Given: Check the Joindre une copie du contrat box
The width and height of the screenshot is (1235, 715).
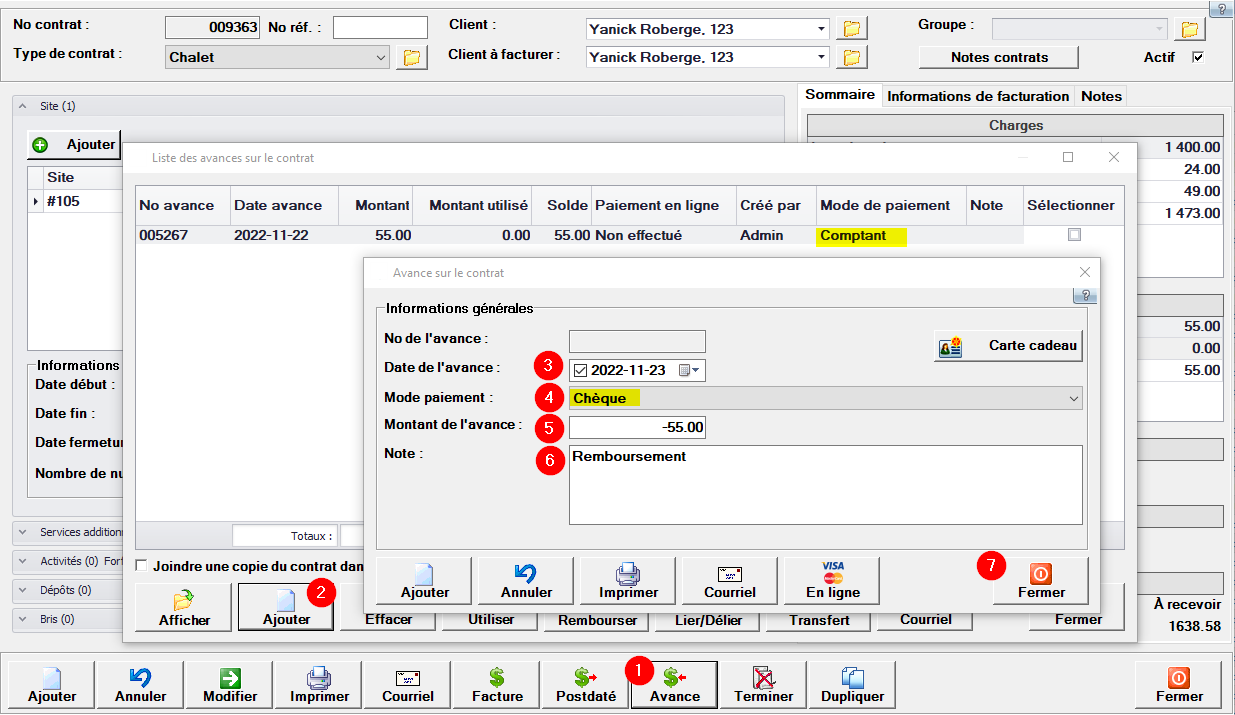Looking at the screenshot, I should click(x=141, y=565).
